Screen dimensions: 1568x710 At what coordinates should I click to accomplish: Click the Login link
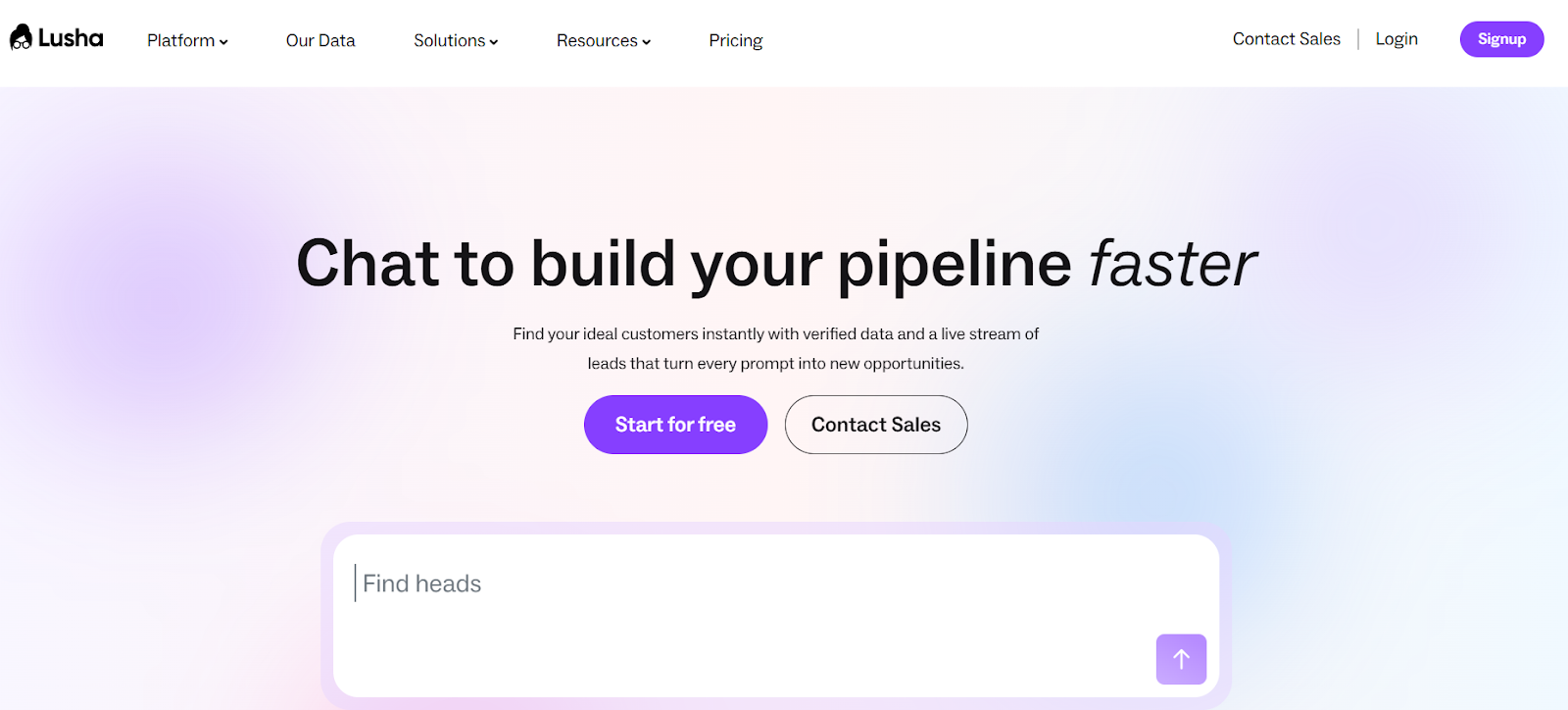pyautogui.click(x=1396, y=39)
